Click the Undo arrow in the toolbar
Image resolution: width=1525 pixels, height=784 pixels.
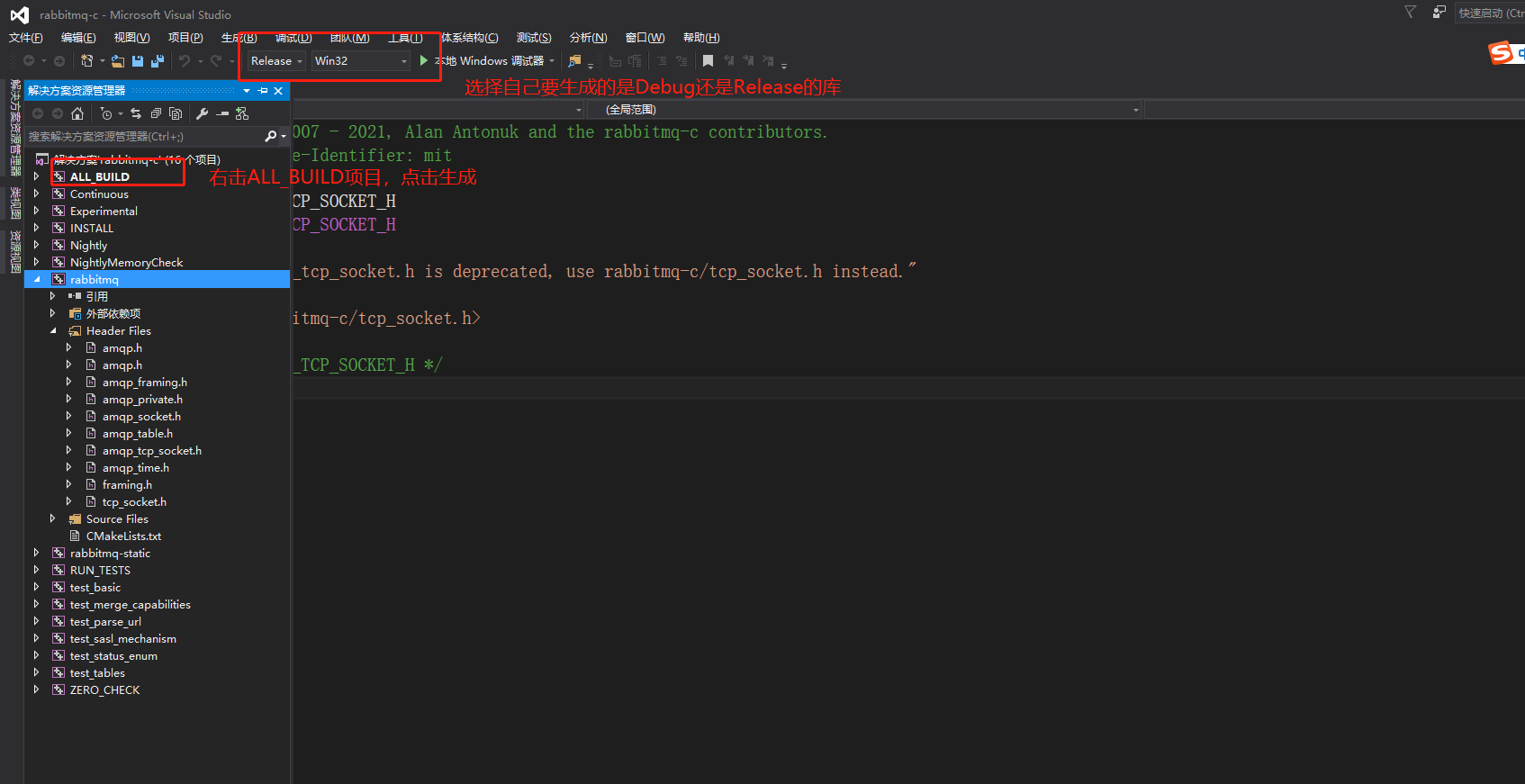point(185,60)
